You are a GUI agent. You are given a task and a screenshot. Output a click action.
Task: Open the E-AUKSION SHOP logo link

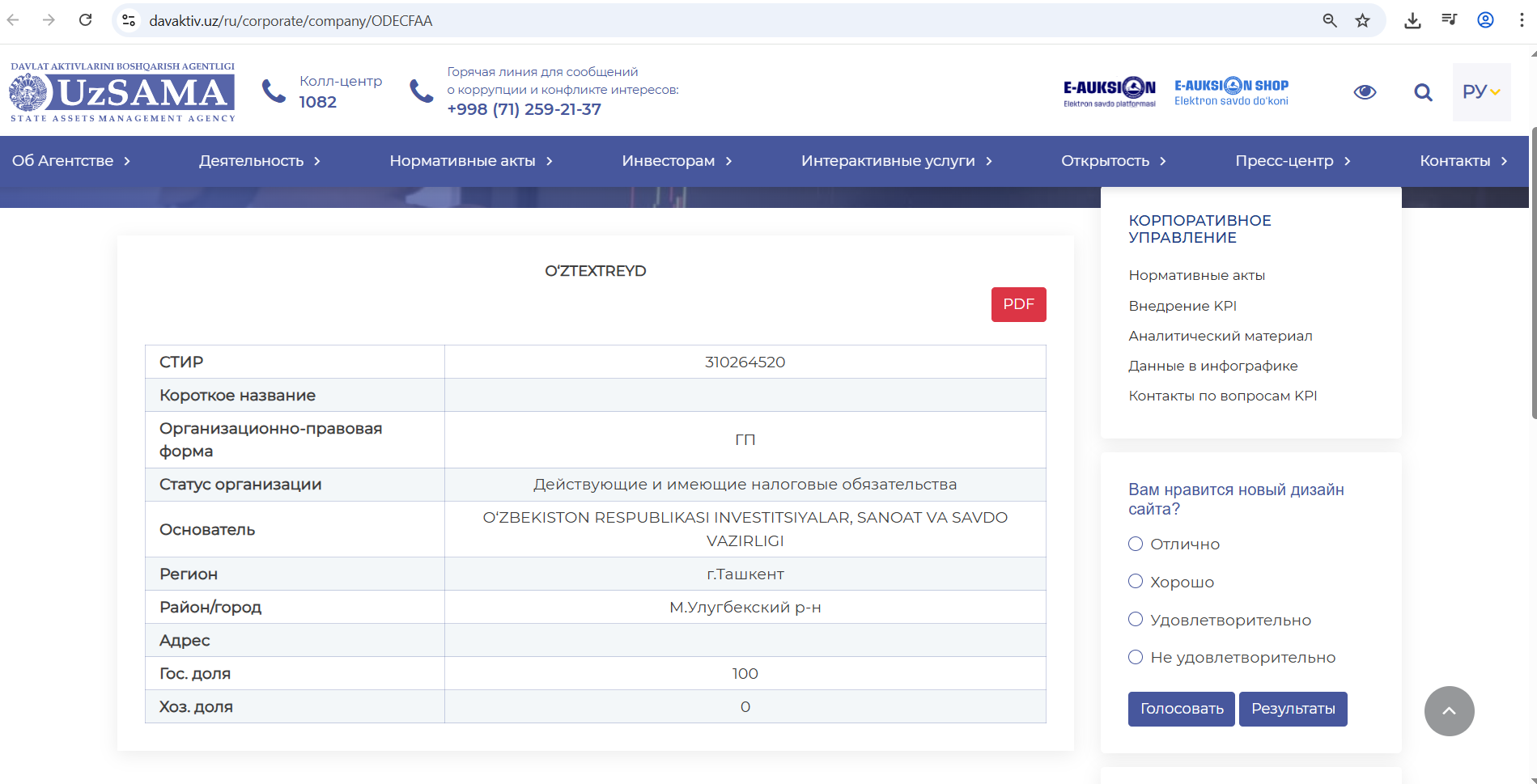[x=1231, y=92]
